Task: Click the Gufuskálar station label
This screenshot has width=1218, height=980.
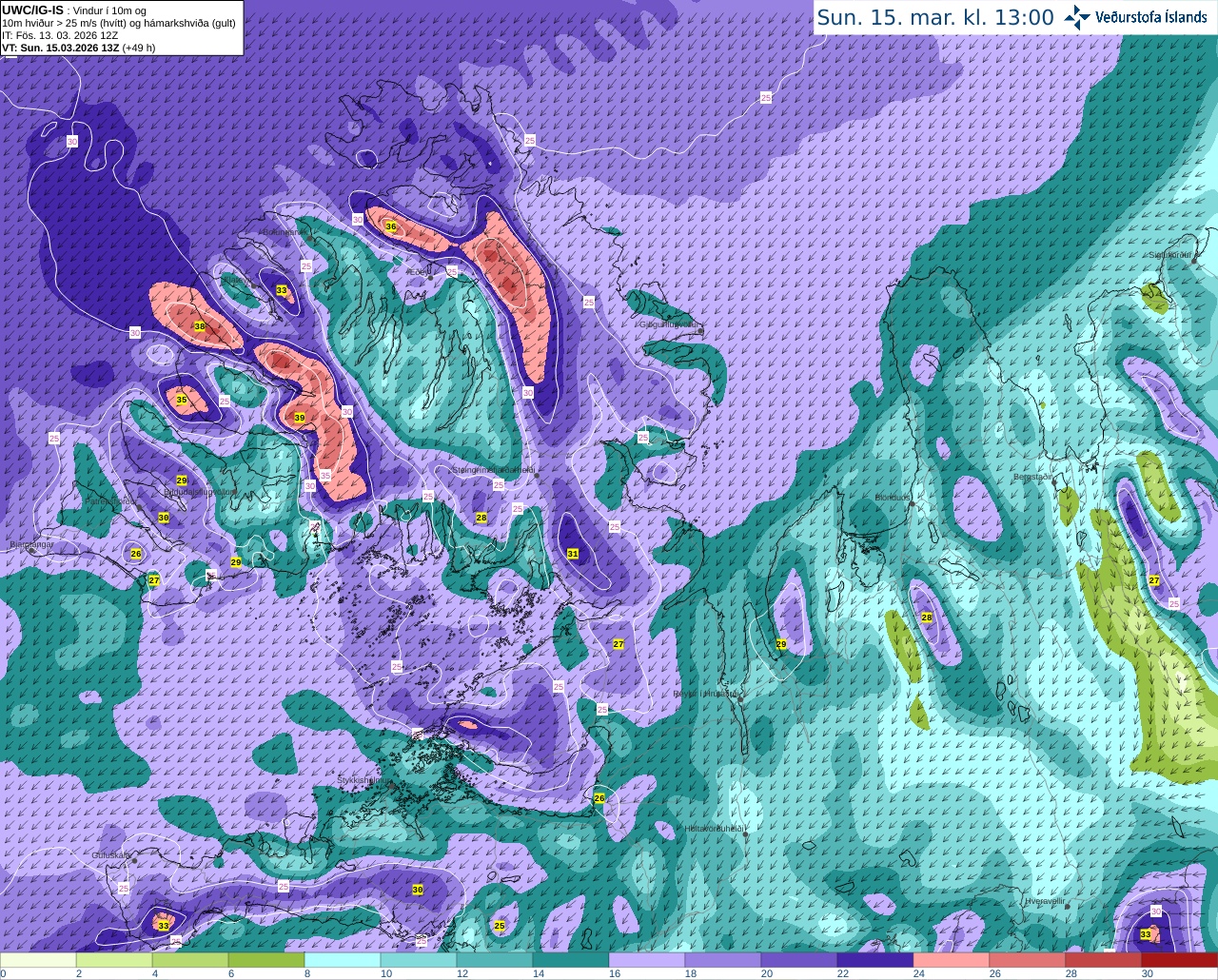Action: [x=111, y=856]
